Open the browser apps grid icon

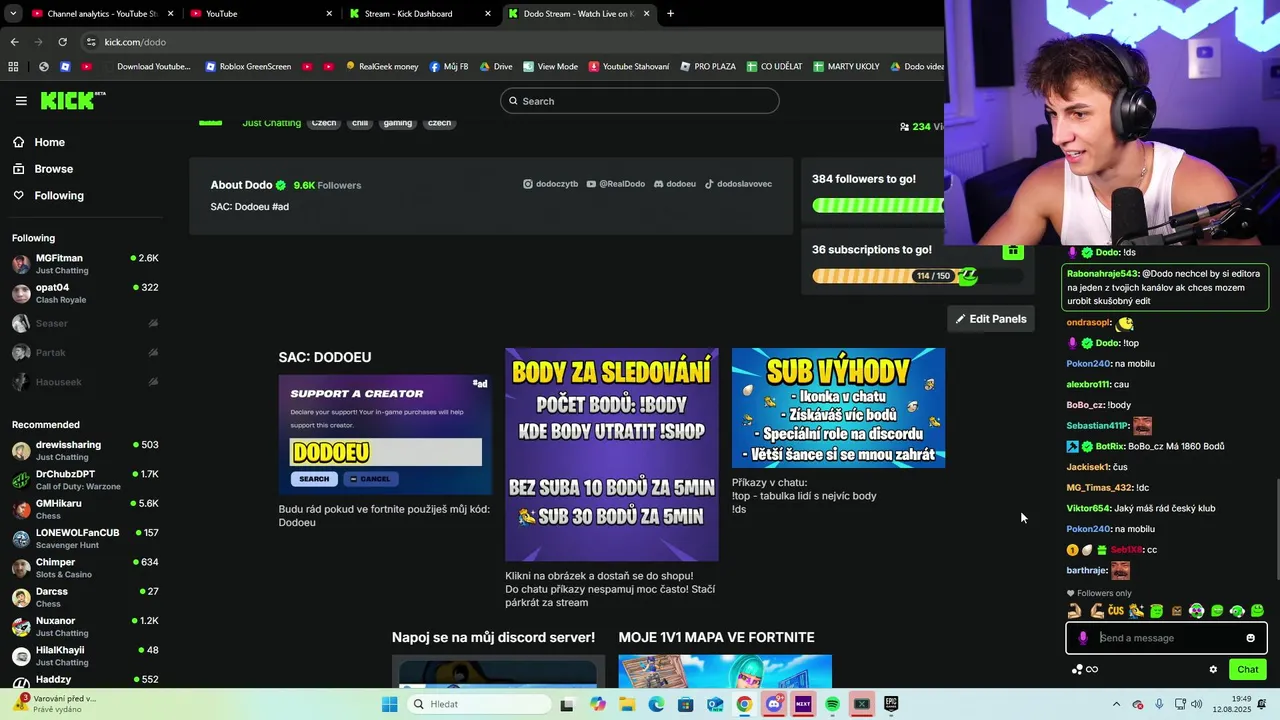click(13, 67)
